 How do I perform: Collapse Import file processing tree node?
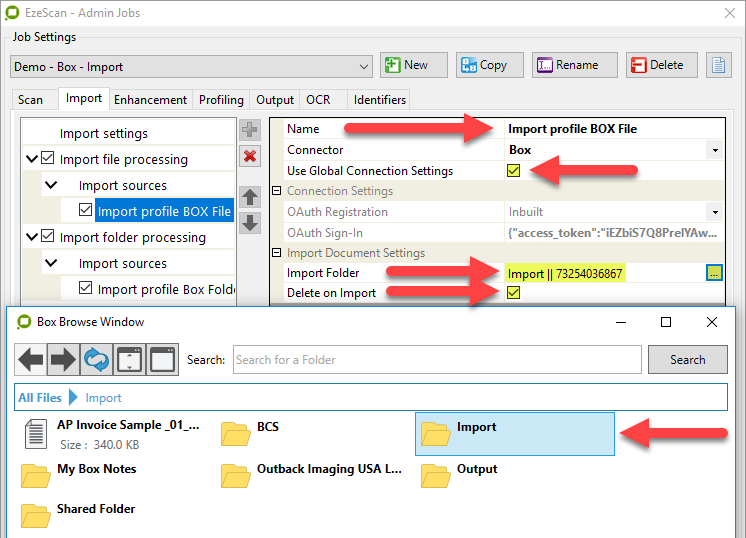click(32, 158)
